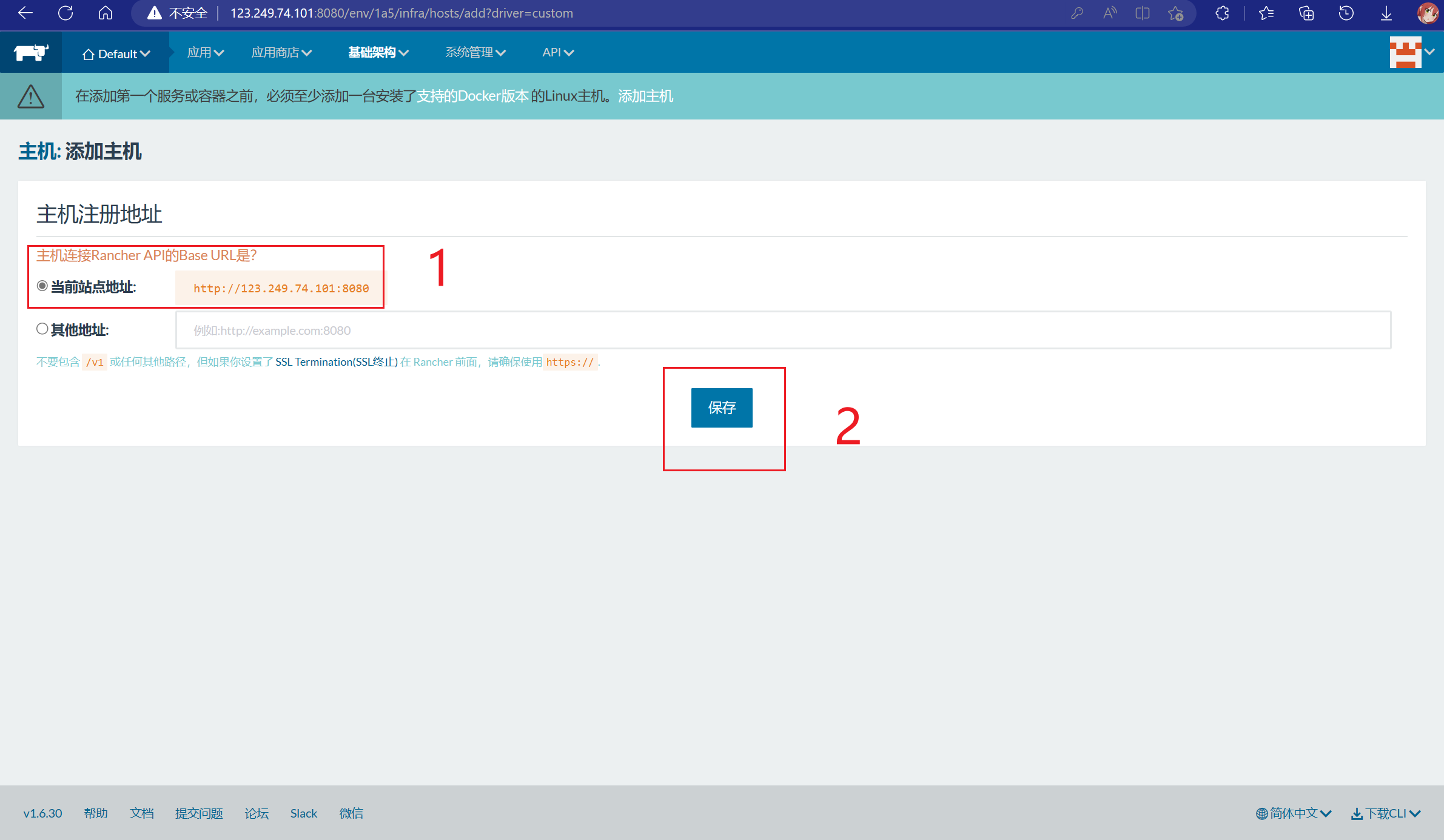Select the 其他地址 radio button
The image size is (1444, 840).
click(x=42, y=329)
